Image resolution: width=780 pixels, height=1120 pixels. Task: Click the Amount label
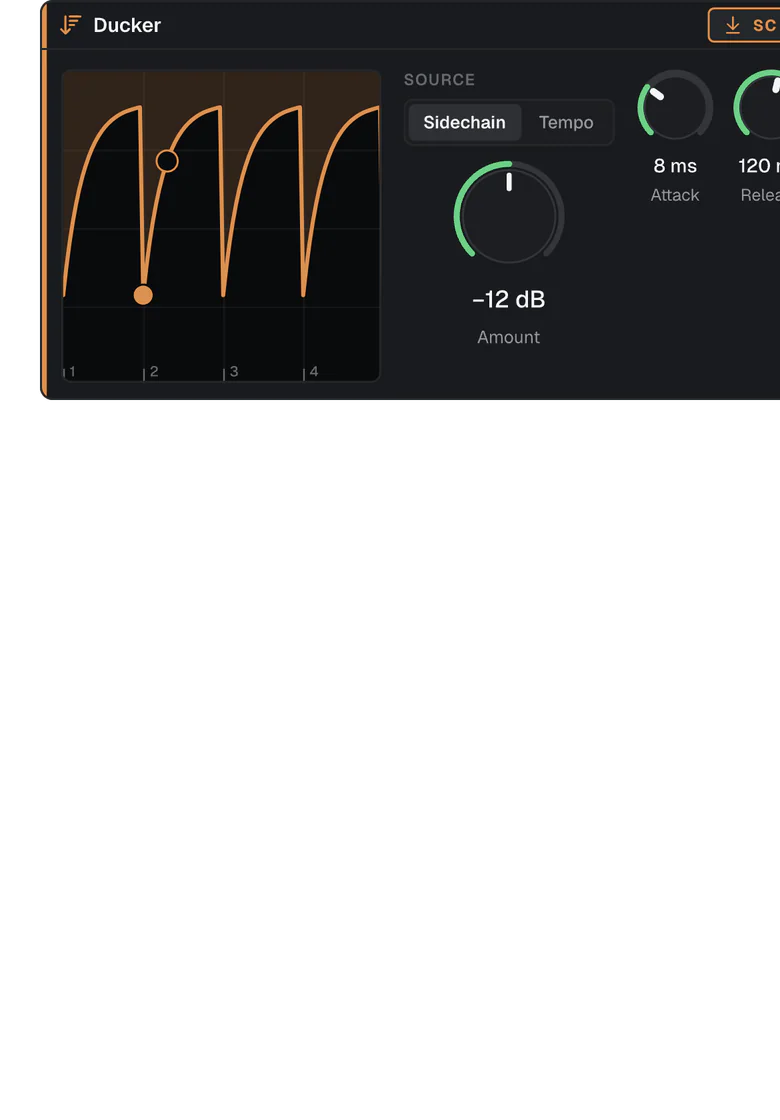[509, 337]
